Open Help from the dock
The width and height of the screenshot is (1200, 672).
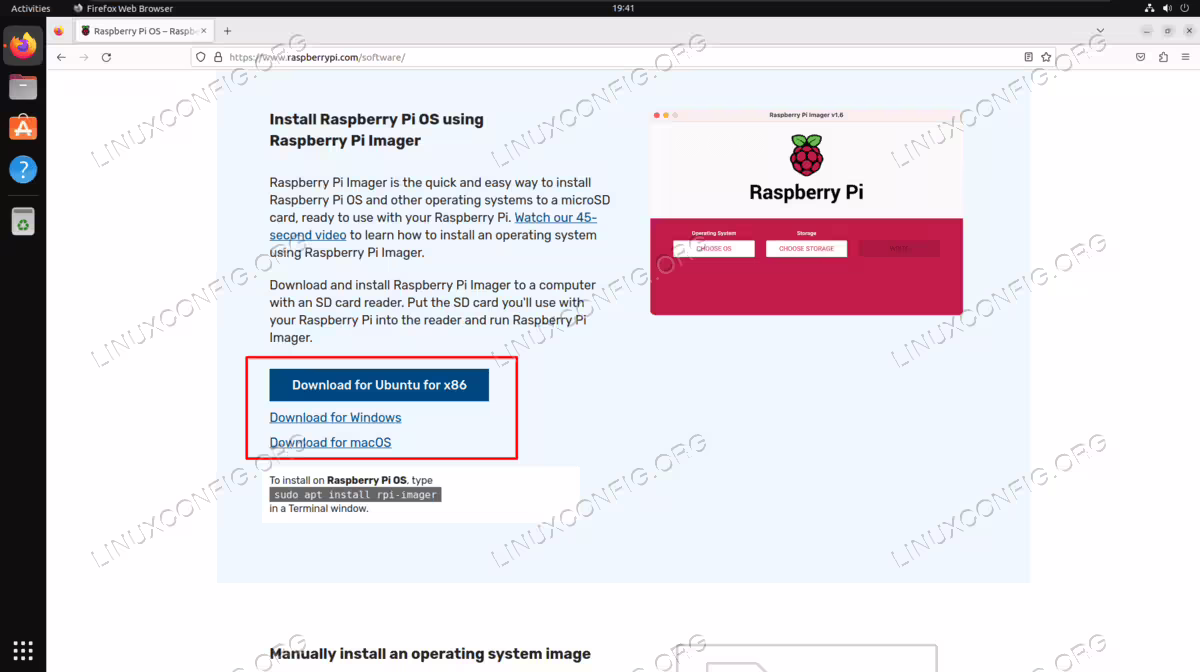click(x=23, y=169)
